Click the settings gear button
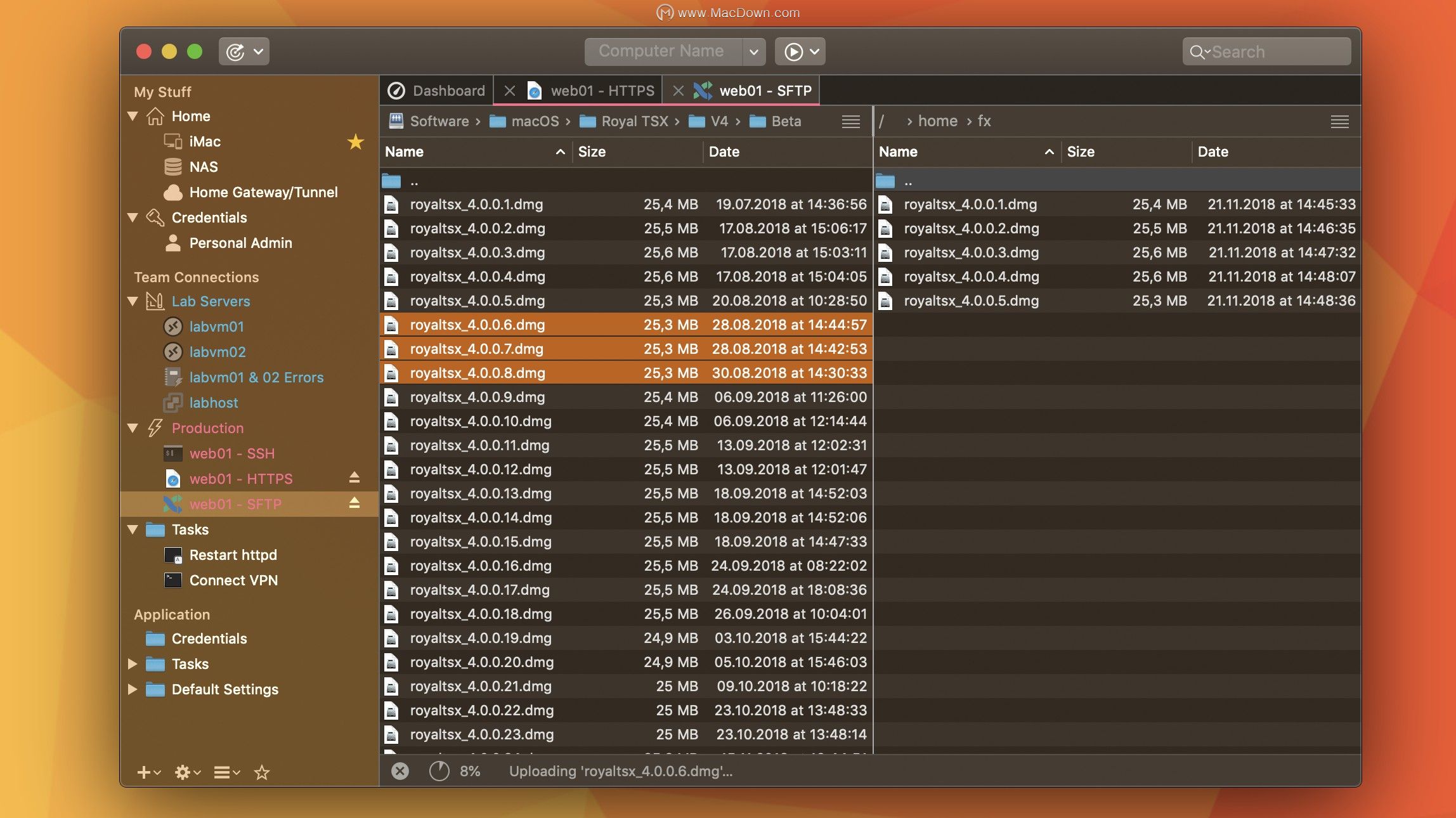Viewport: 1456px width, 818px height. coord(183,772)
